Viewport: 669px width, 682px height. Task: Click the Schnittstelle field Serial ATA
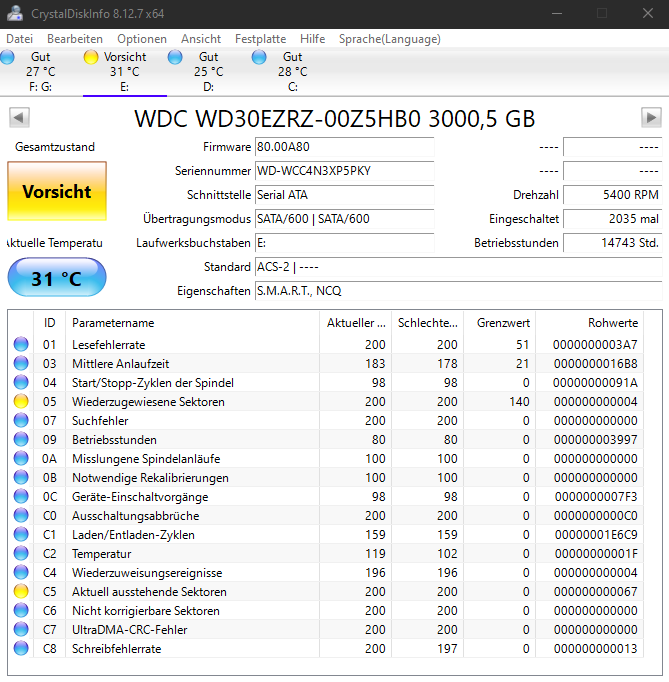(345, 195)
